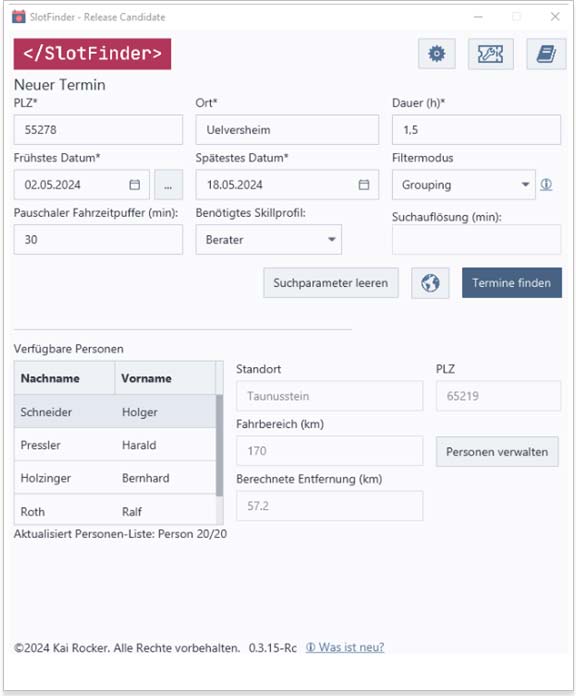Open the book documentation icon

pos(546,54)
